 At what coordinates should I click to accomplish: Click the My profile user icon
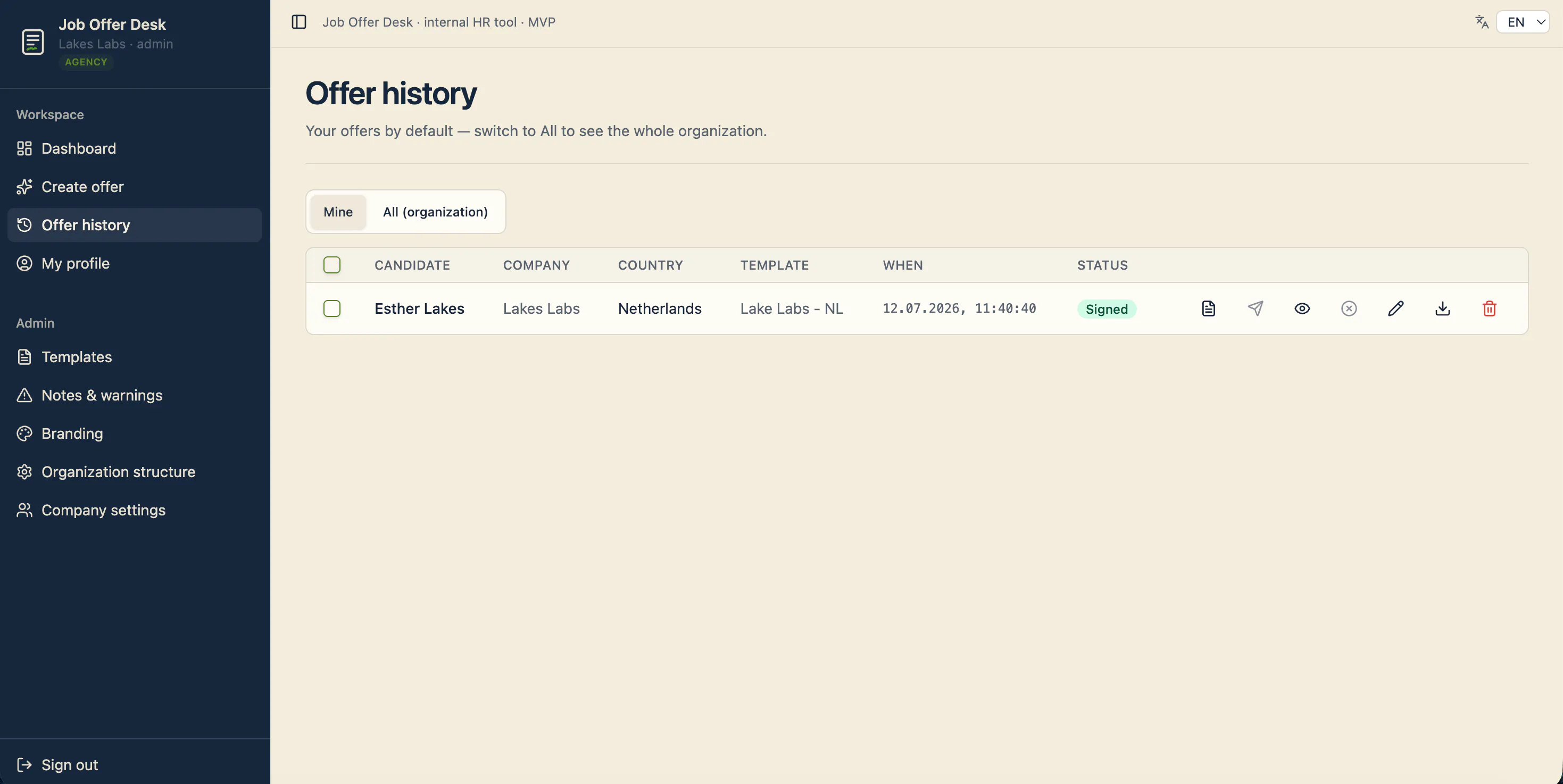24,263
